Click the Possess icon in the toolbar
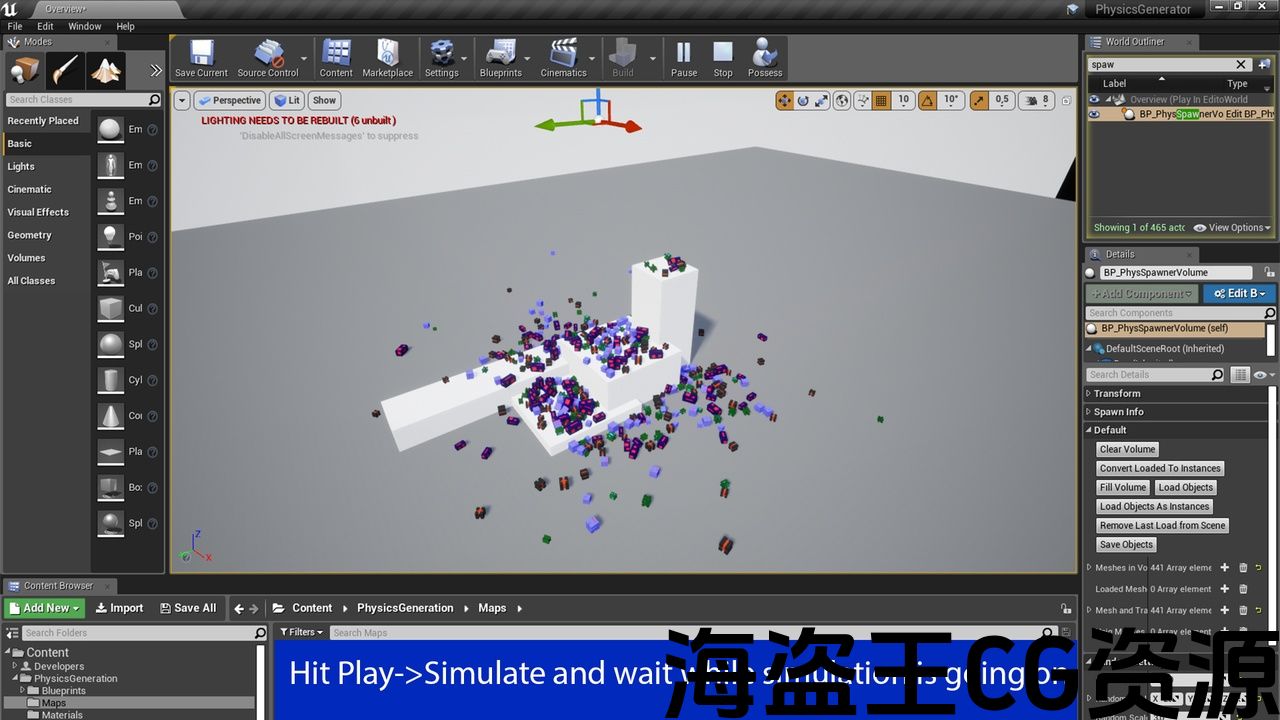The height and width of the screenshot is (720, 1280). pyautogui.click(x=765, y=59)
